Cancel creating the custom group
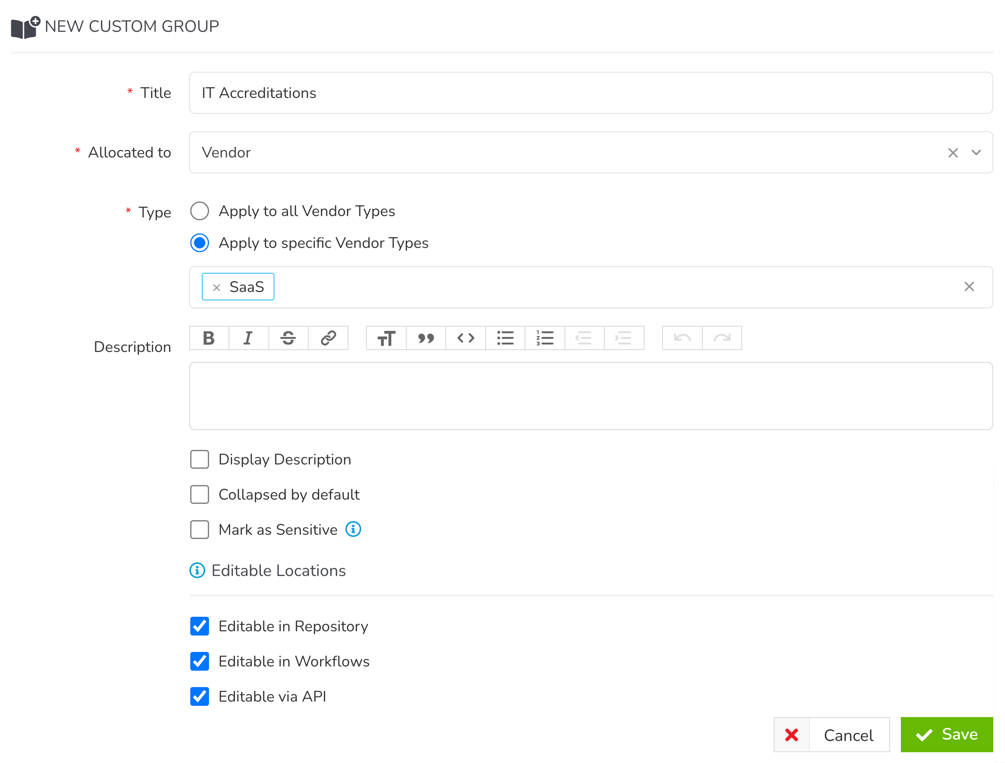 tap(831, 735)
